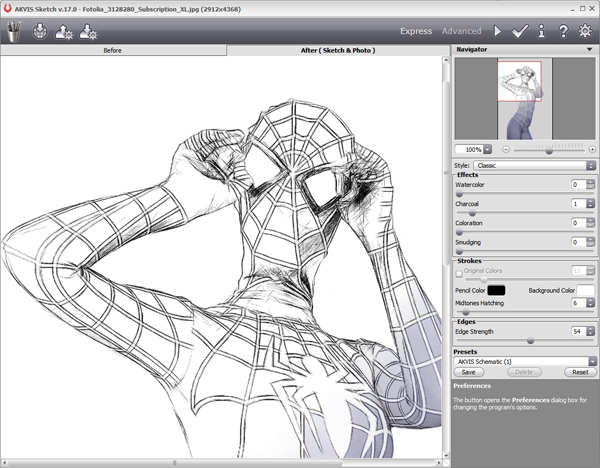Open the After (Sketch & Photo) tab
Viewport: 600px width, 468px height.
pos(338,50)
